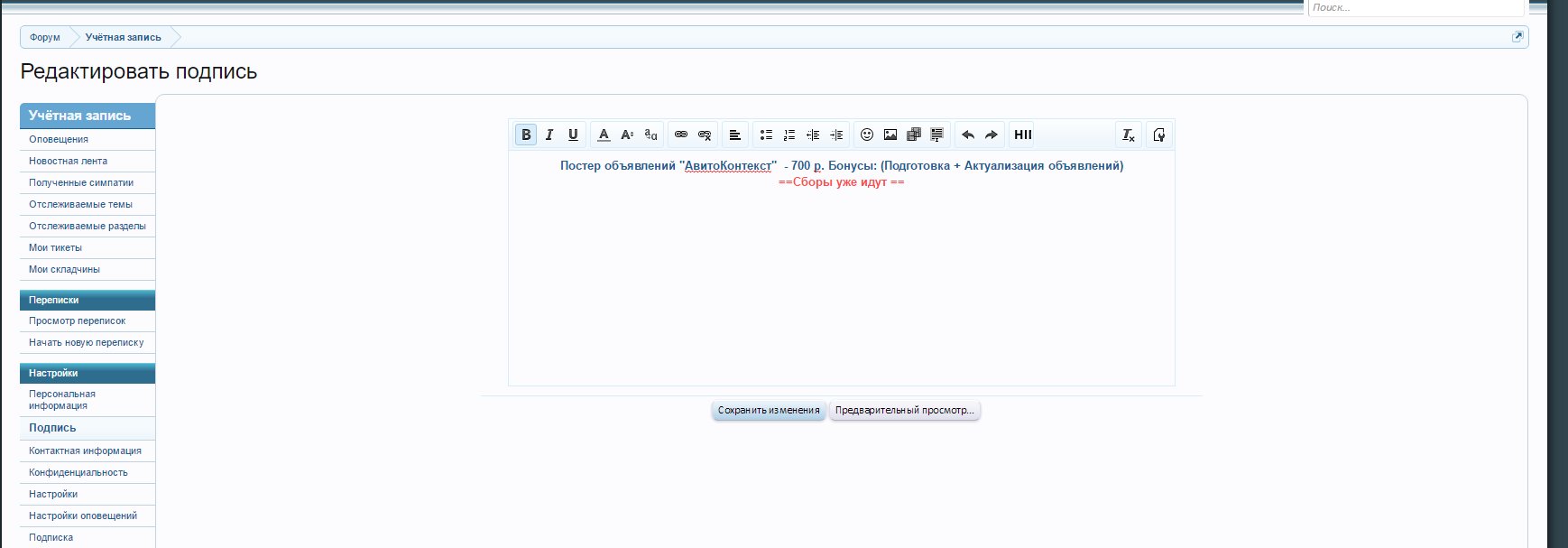This screenshot has height=548, width=1568.
Task: Click the Сохранить изменения button
Action: click(x=769, y=411)
